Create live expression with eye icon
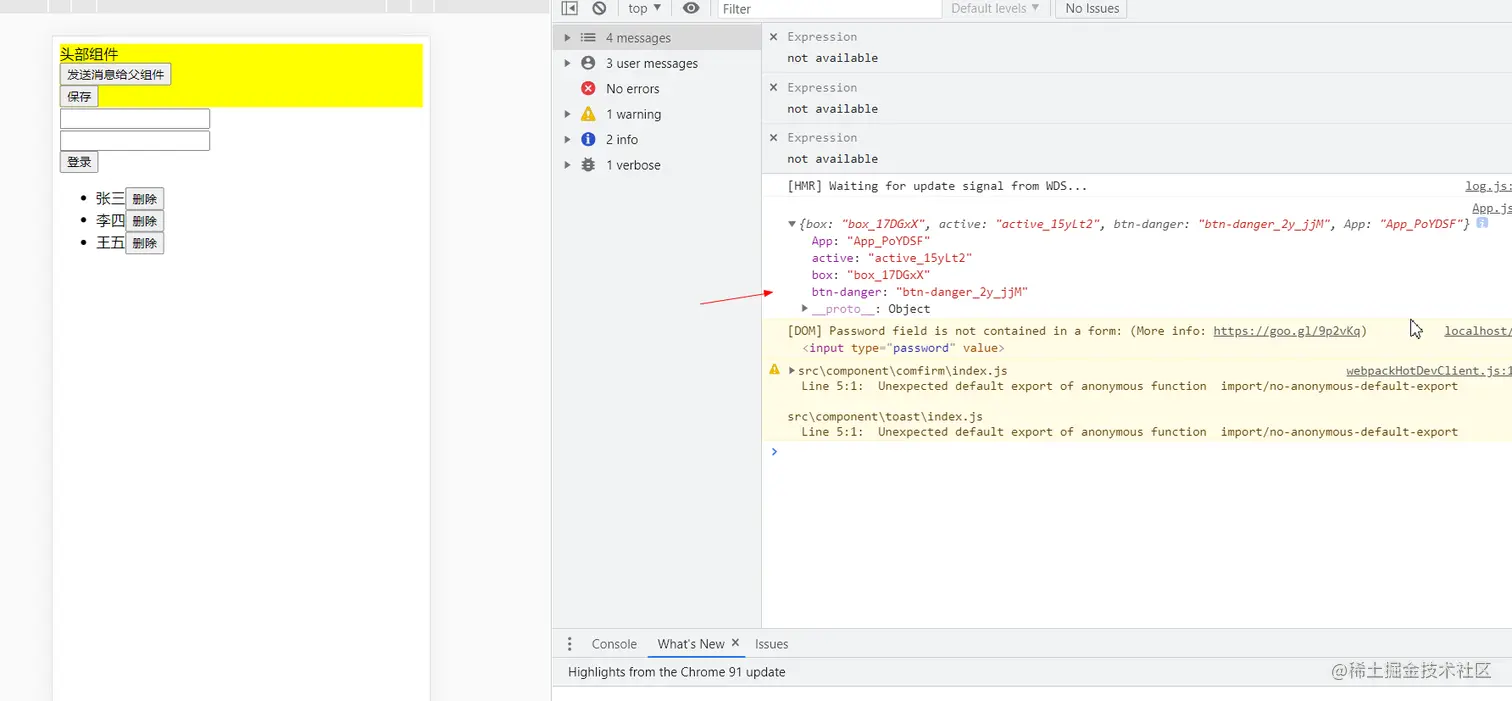Image resolution: width=1512 pixels, height=701 pixels. point(691,8)
